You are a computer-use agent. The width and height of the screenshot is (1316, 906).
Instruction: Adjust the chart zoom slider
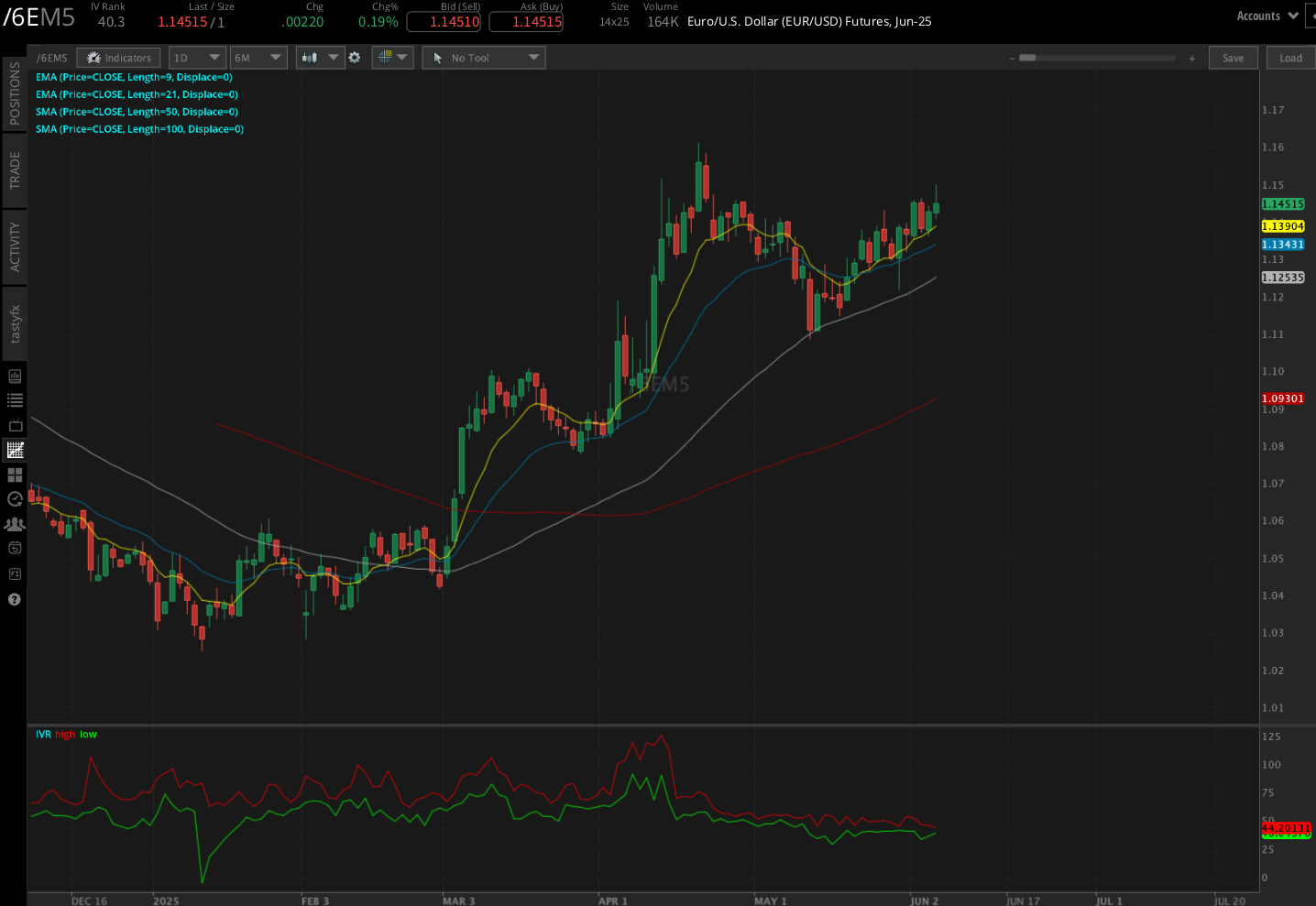point(1028,57)
